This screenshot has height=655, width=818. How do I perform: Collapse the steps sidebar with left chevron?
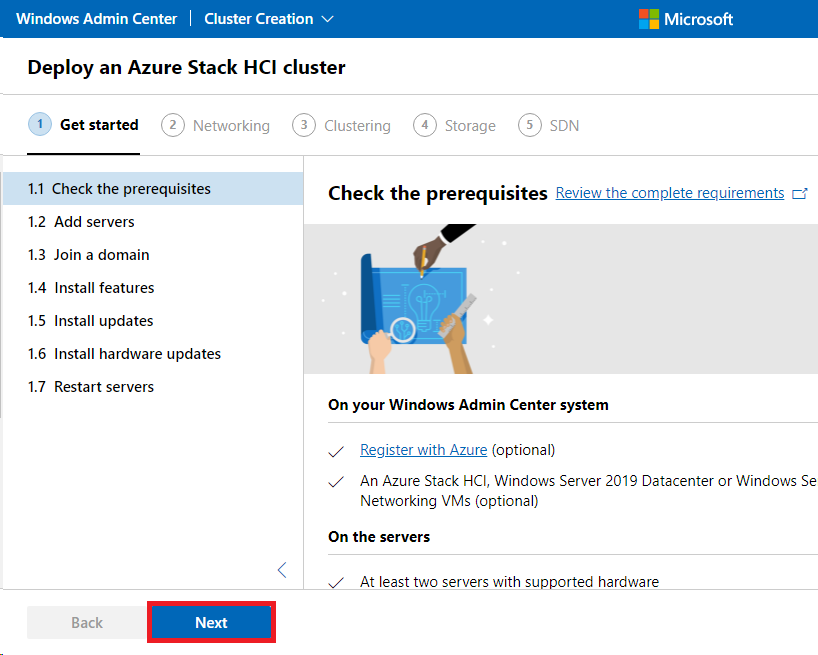[x=282, y=570]
